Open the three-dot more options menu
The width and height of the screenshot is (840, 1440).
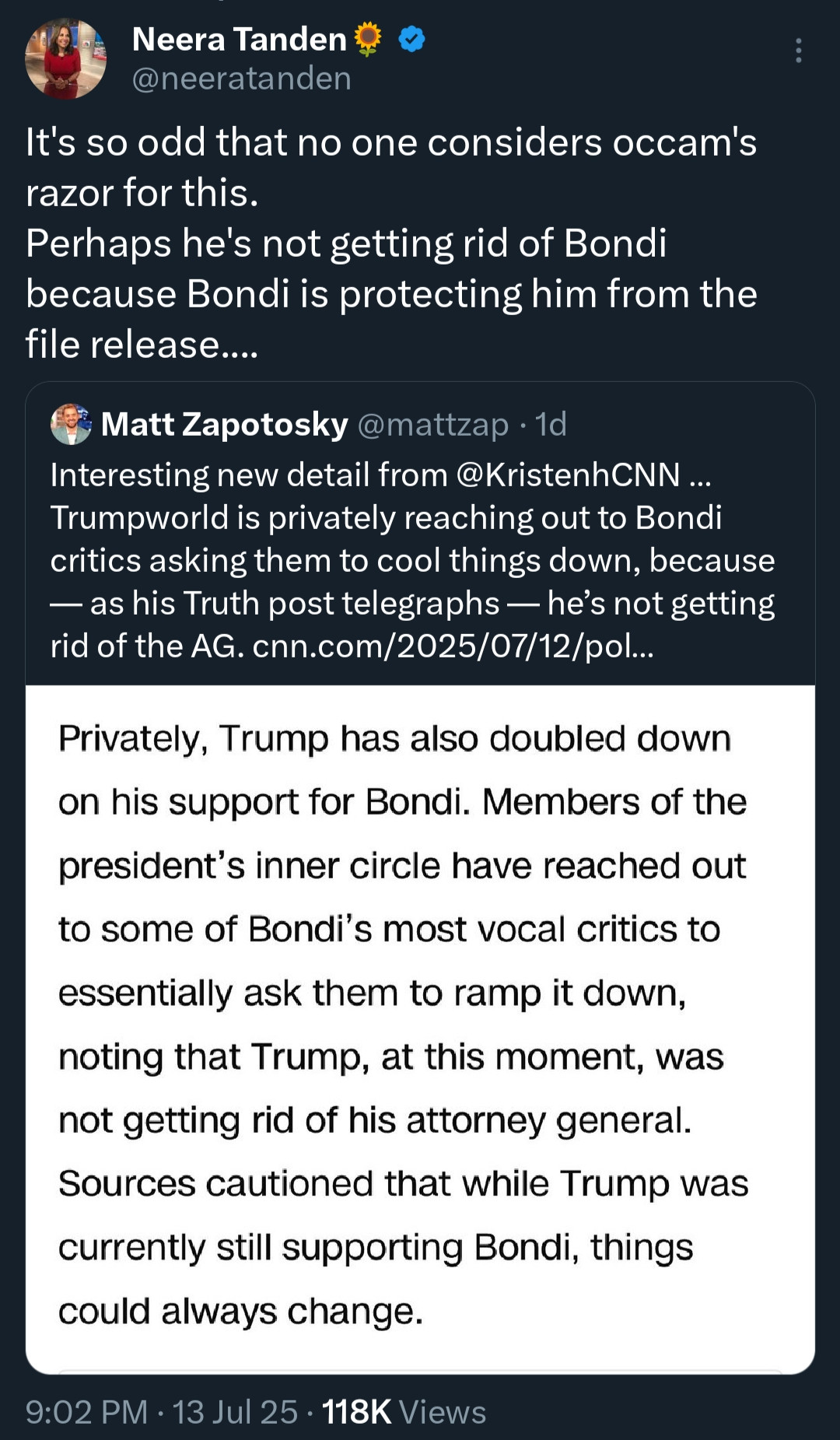coord(798,51)
